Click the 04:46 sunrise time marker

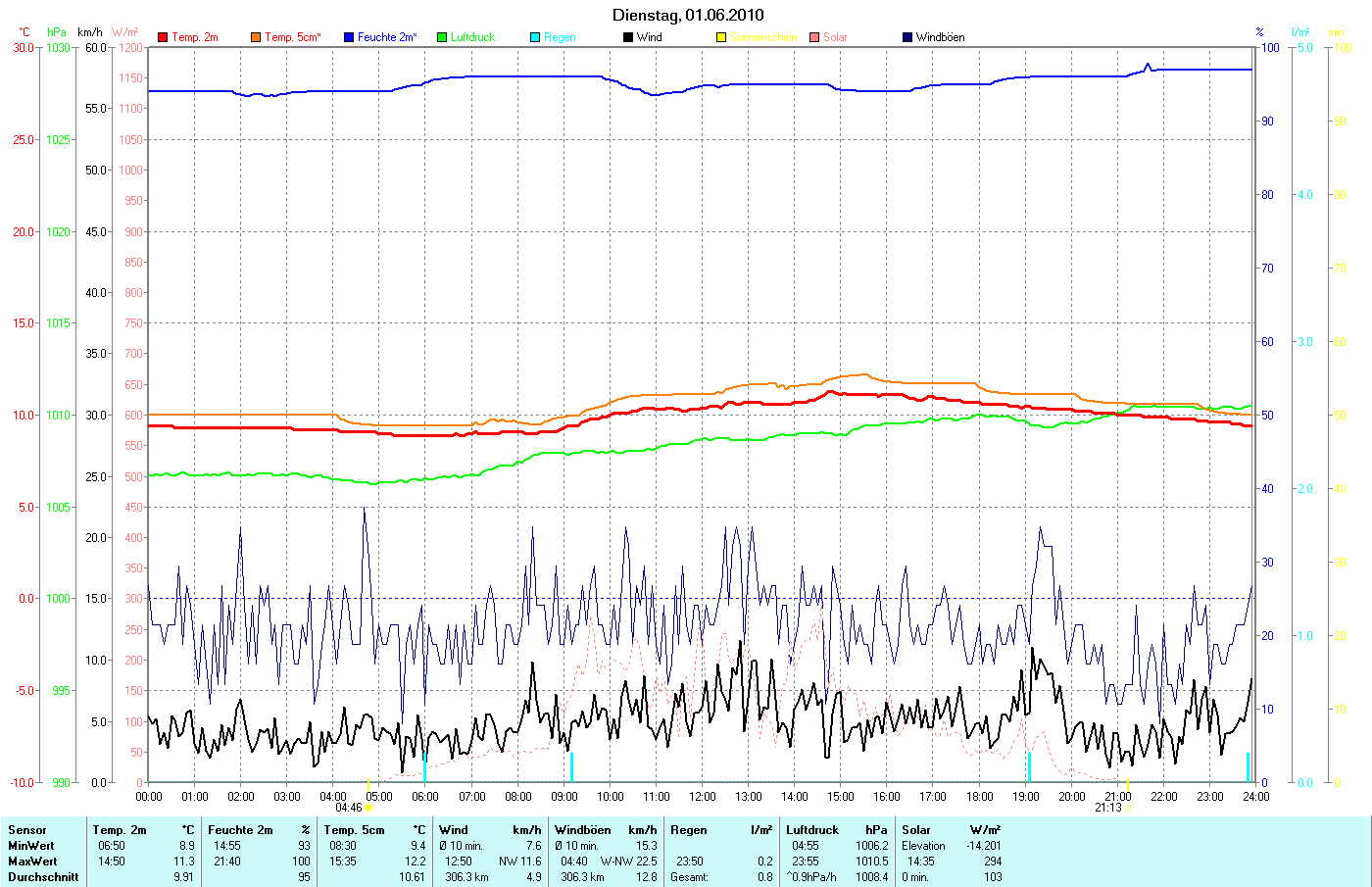(349, 809)
